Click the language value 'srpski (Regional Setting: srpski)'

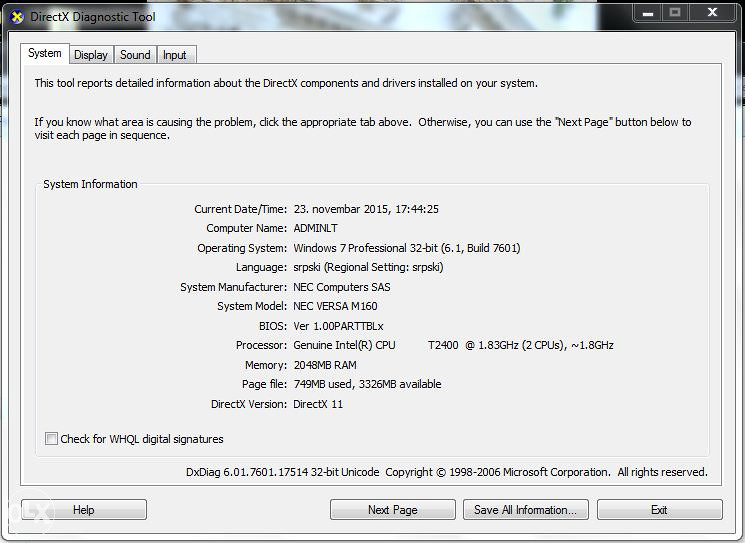(x=368, y=267)
